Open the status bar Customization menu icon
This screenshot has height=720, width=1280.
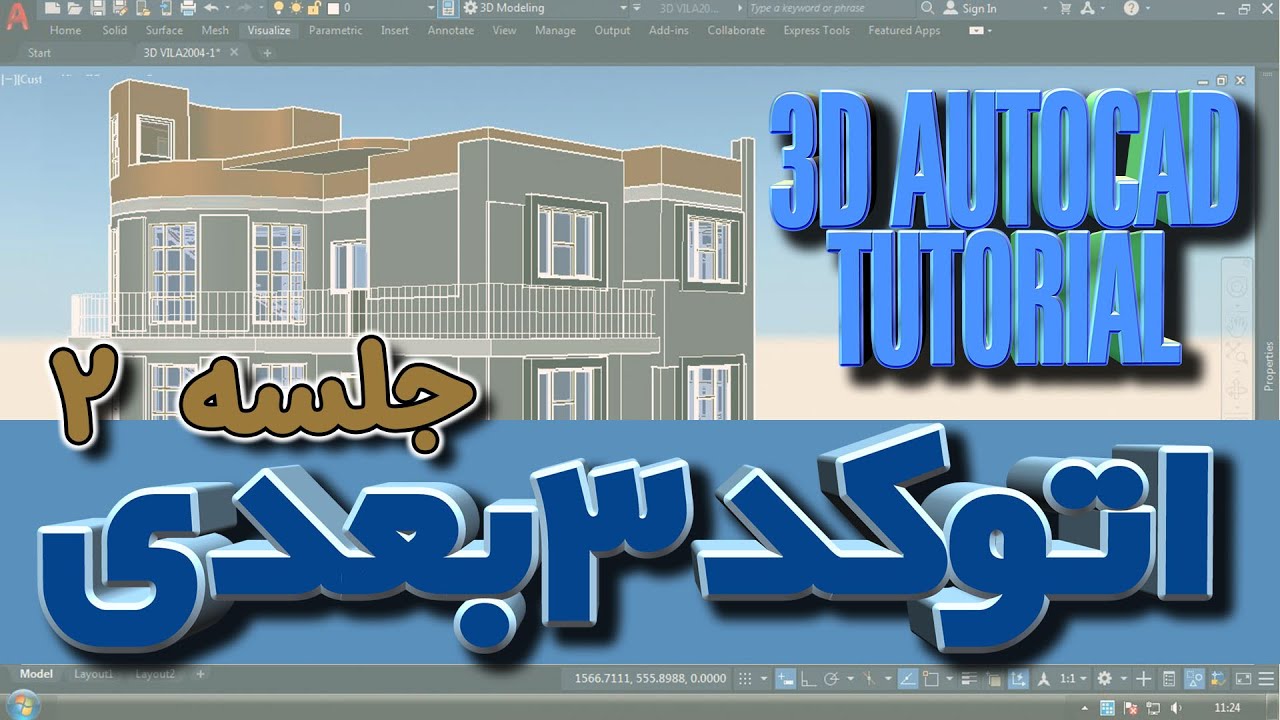1266,679
